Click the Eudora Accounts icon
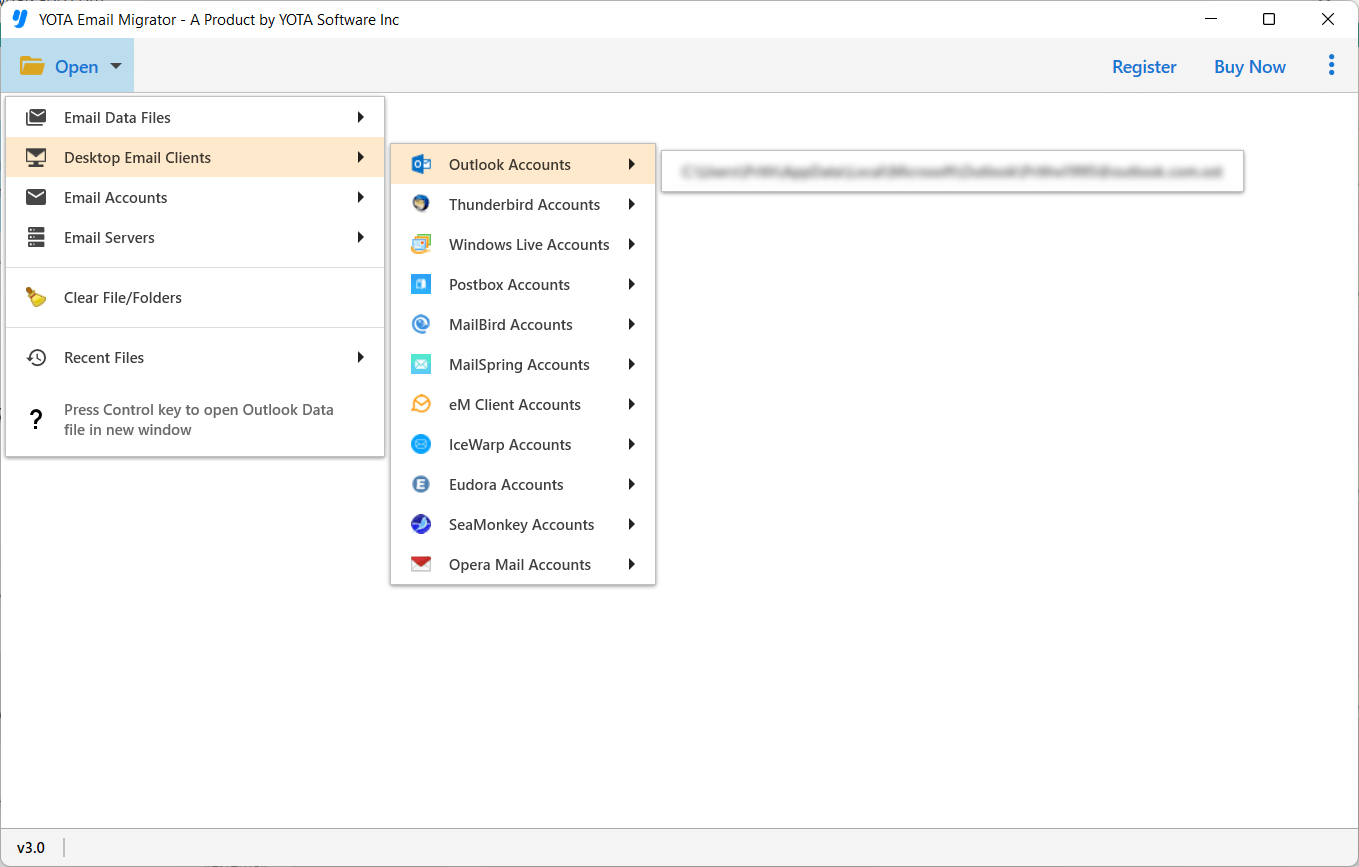 (420, 484)
